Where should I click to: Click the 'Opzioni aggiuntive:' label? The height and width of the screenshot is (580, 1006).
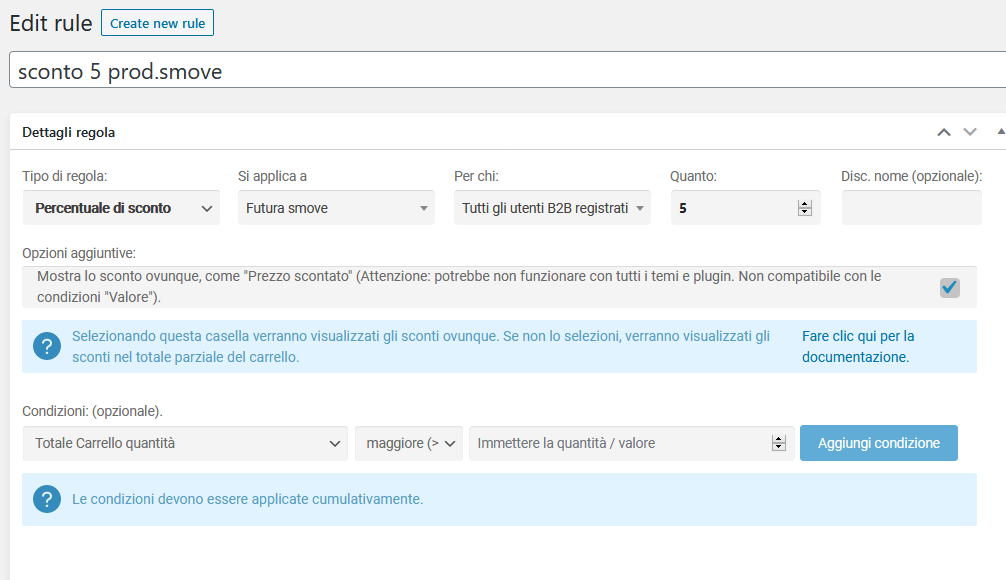click(x=79, y=253)
